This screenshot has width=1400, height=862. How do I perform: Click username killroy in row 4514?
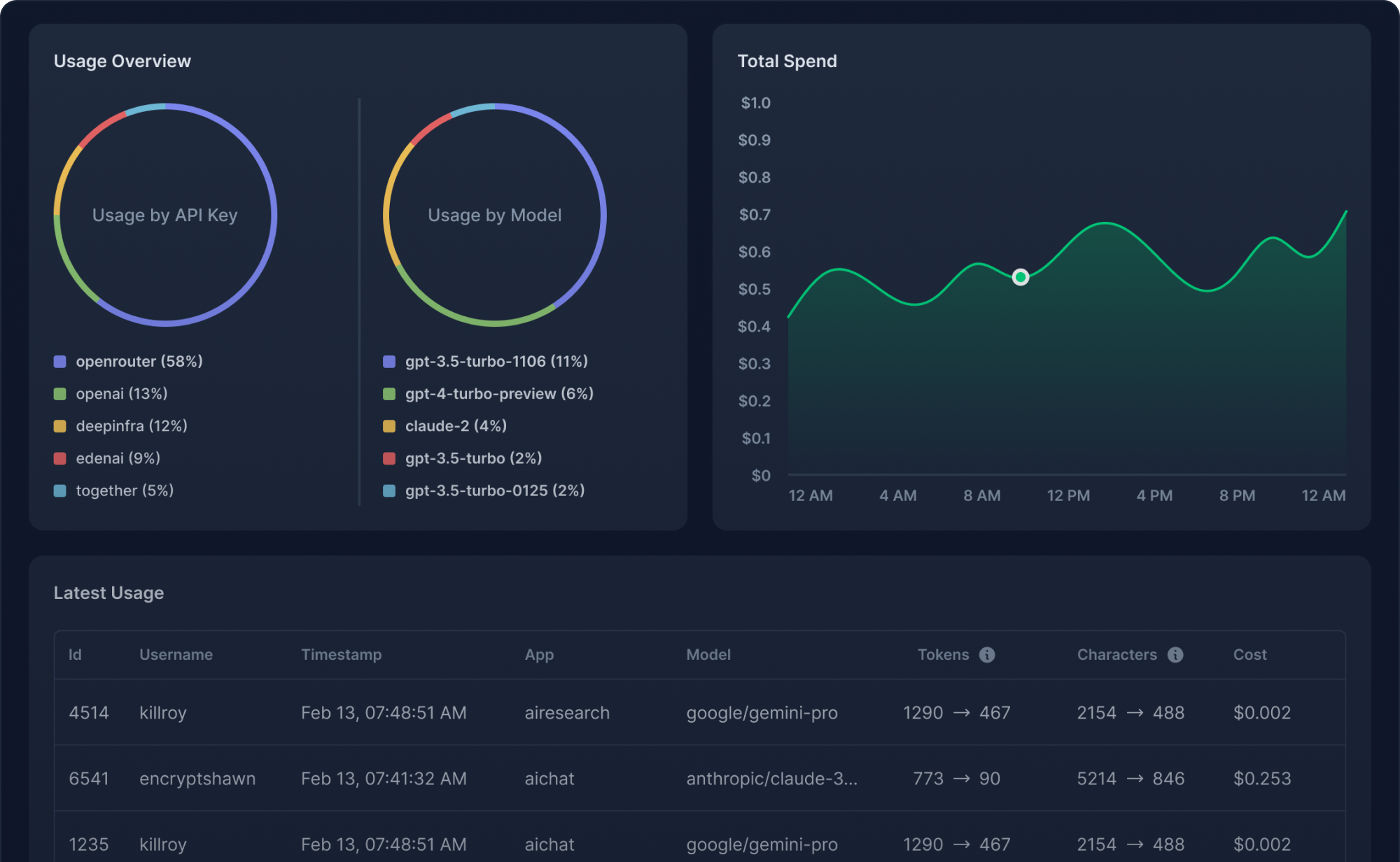click(x=163, y=713)
